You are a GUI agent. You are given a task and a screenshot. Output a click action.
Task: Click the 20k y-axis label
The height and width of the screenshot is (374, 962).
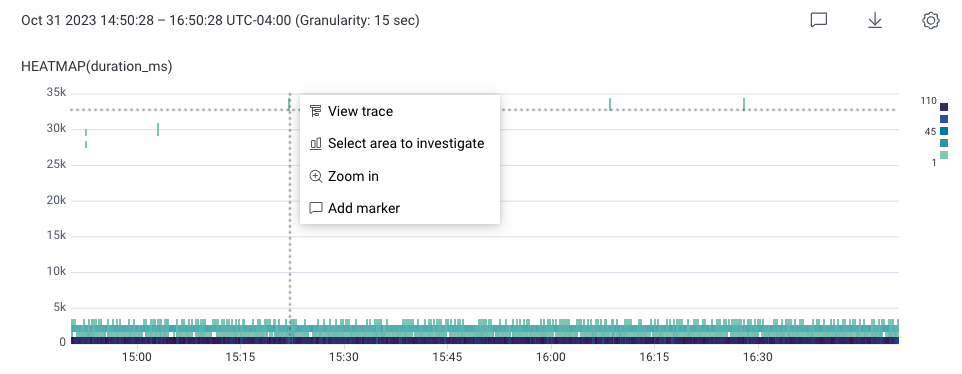(56, 200)
